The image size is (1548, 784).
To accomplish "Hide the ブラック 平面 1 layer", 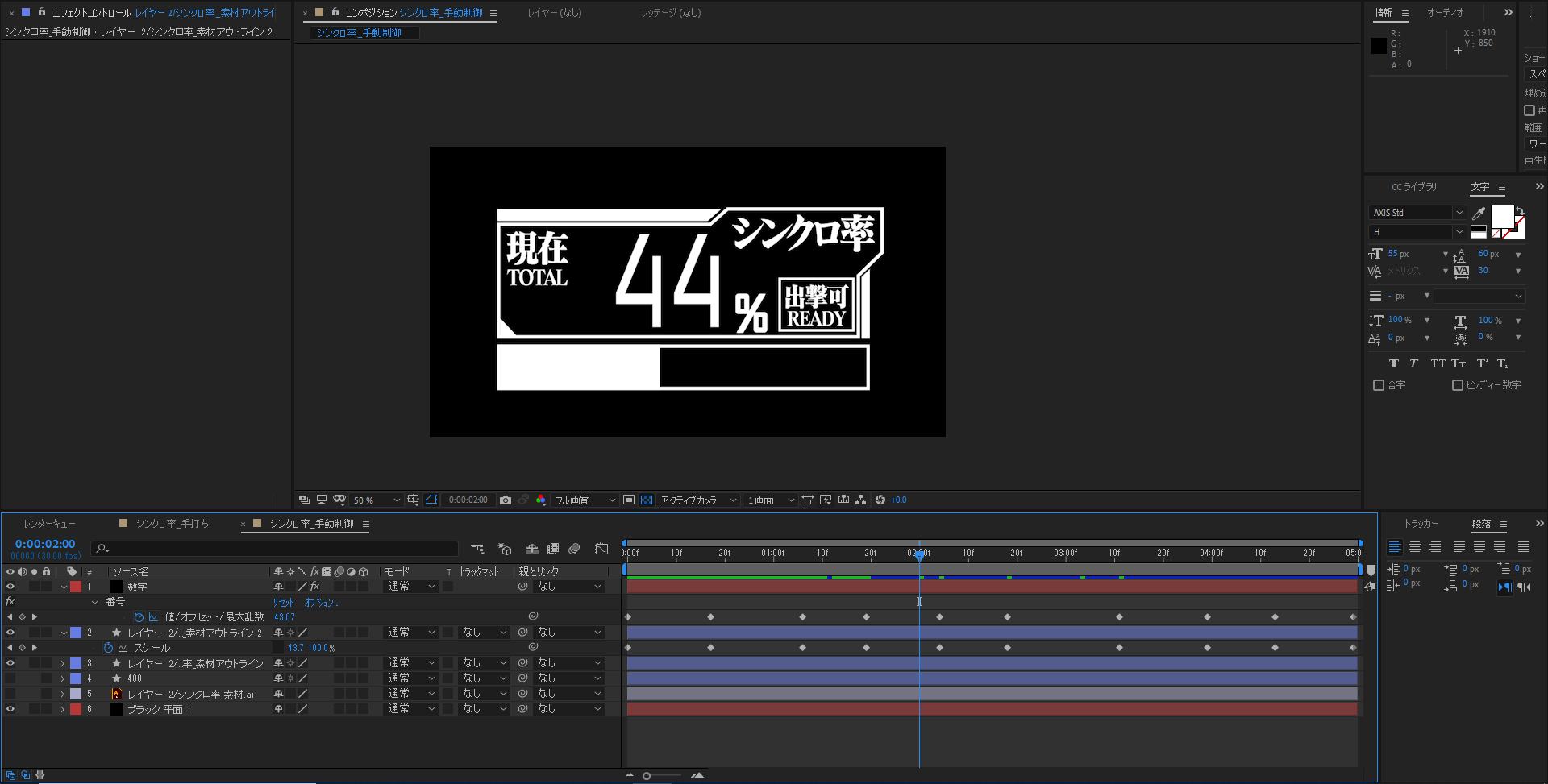I will [10, 709].
